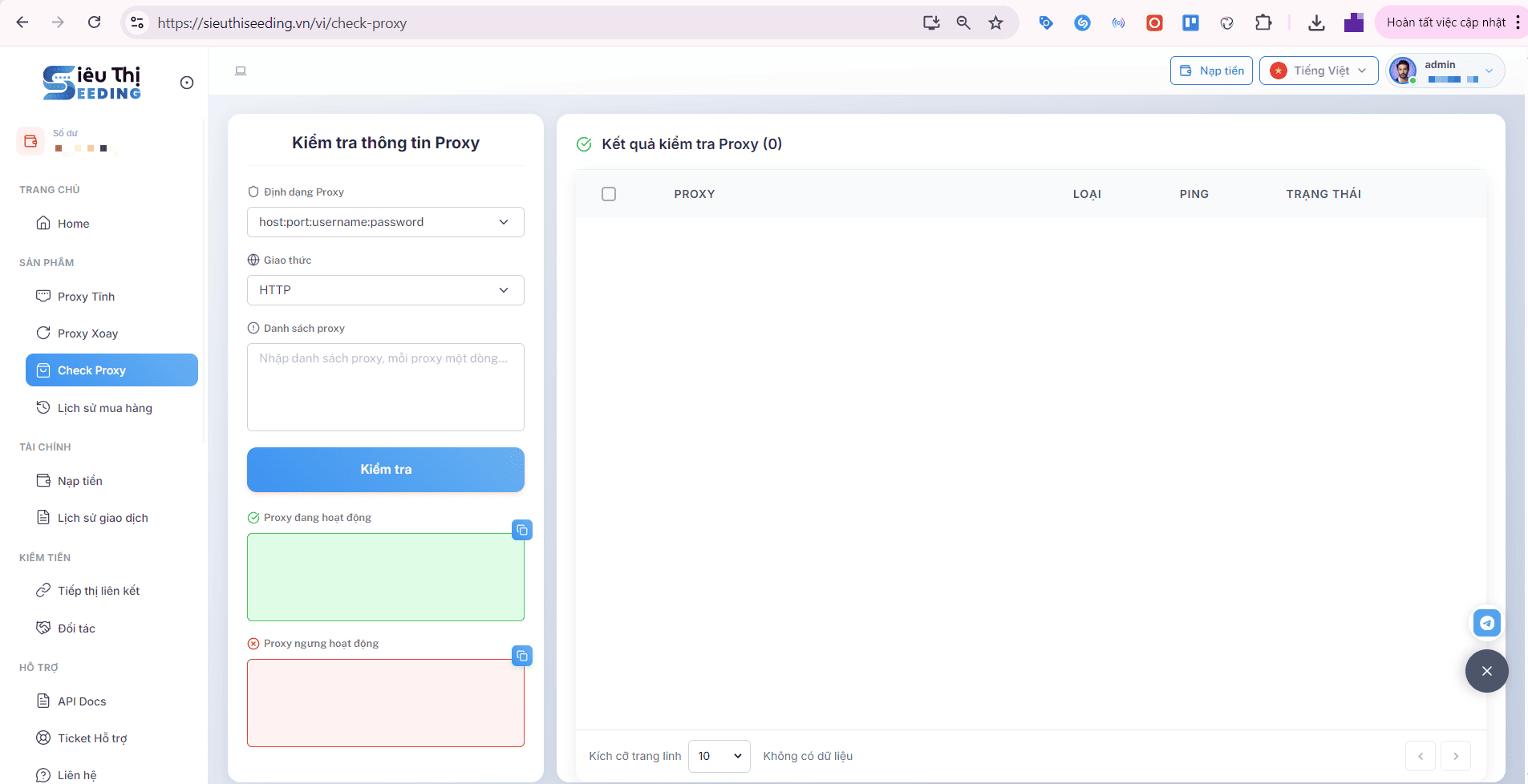1528x784 pixels.
Task: Dismiss the floating close button
Action: click(x=1487, y=670)
